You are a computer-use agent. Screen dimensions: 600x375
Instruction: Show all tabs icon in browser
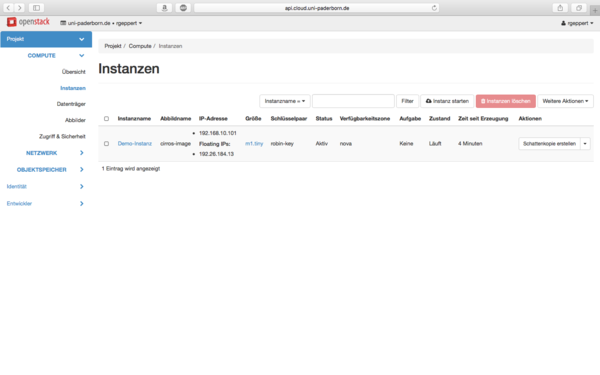tap(579, 8)
